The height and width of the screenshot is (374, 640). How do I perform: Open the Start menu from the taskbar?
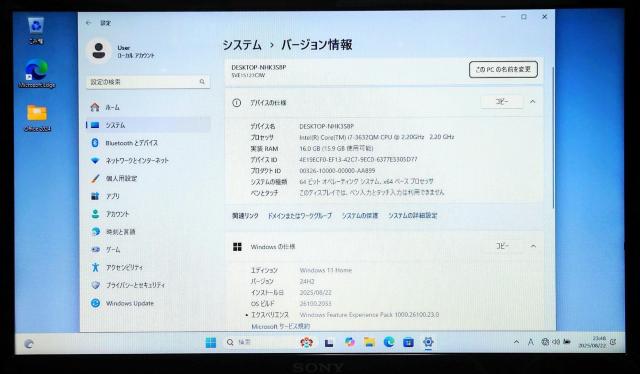coord(211,343)
